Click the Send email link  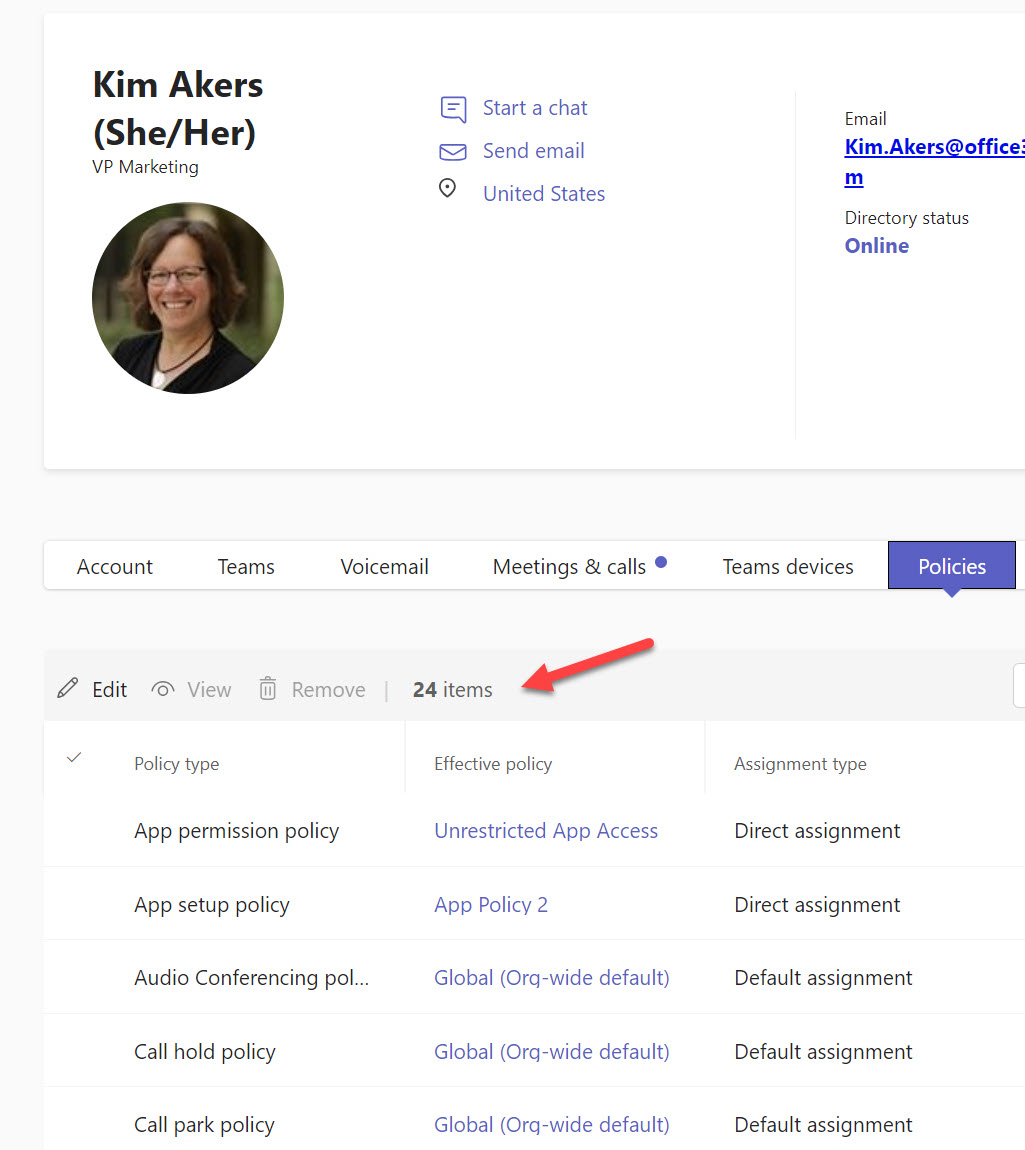pos(533,151)
